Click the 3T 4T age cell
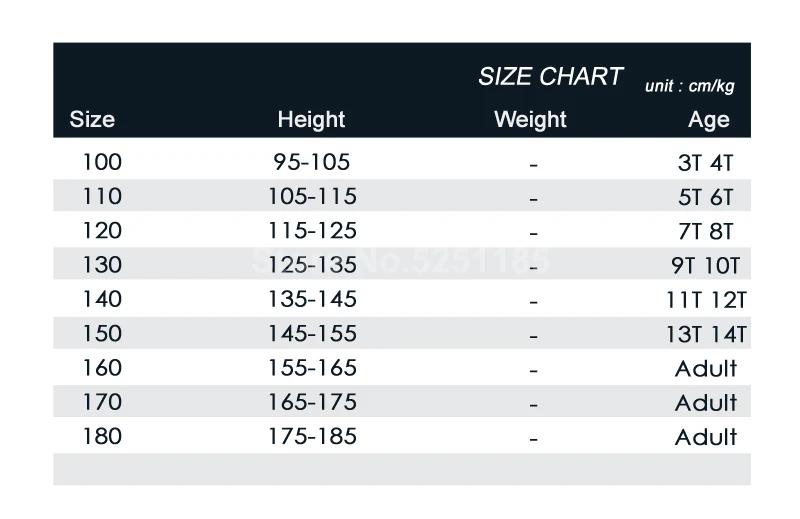 coord(706,163)
